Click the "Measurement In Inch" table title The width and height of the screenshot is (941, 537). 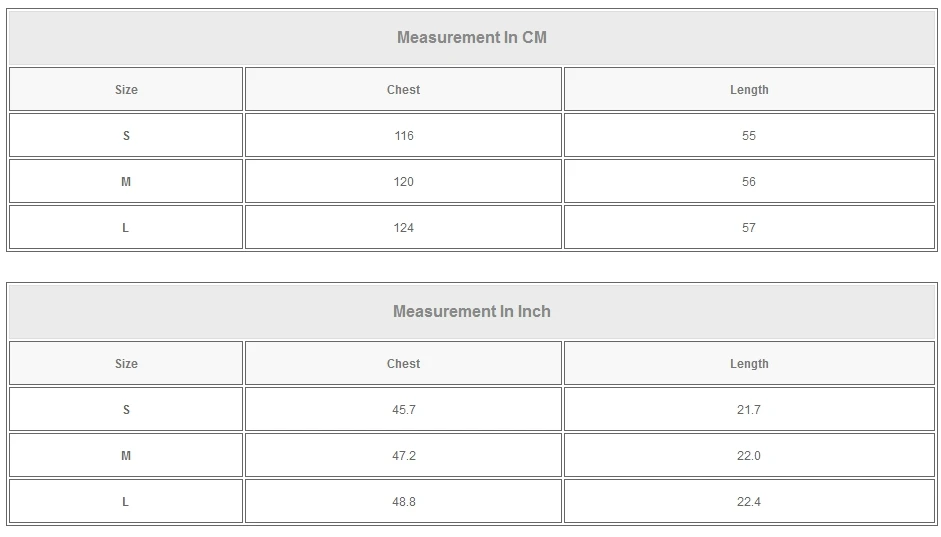click(472, 312)
